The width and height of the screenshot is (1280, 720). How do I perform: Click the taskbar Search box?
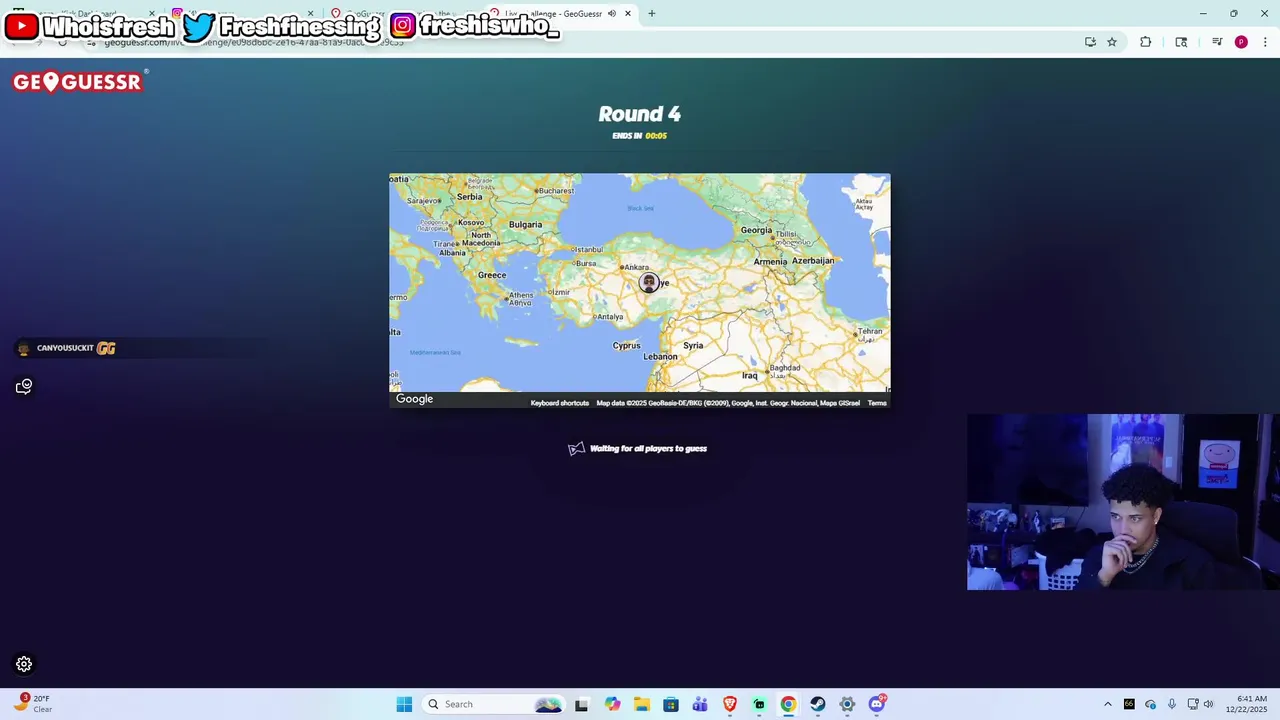click(492, 704)
